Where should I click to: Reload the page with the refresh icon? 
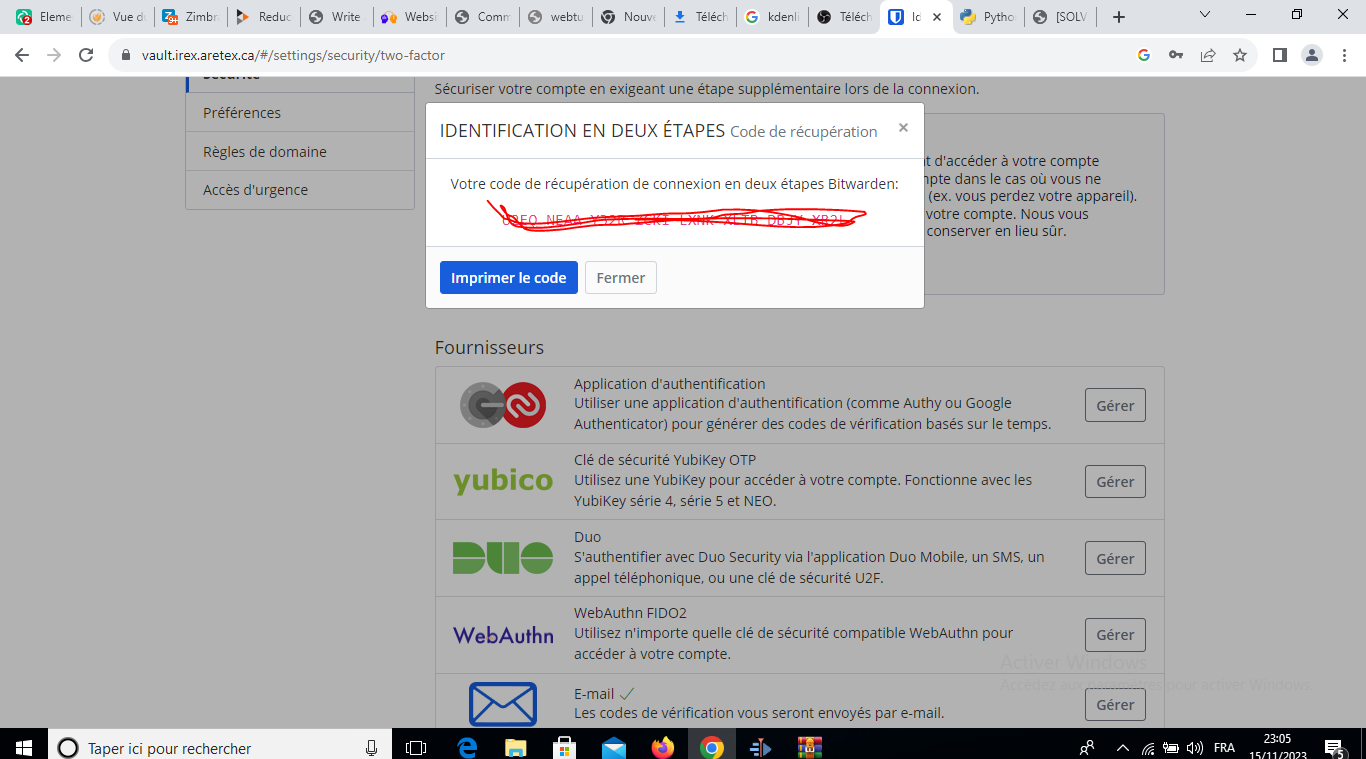86,55
